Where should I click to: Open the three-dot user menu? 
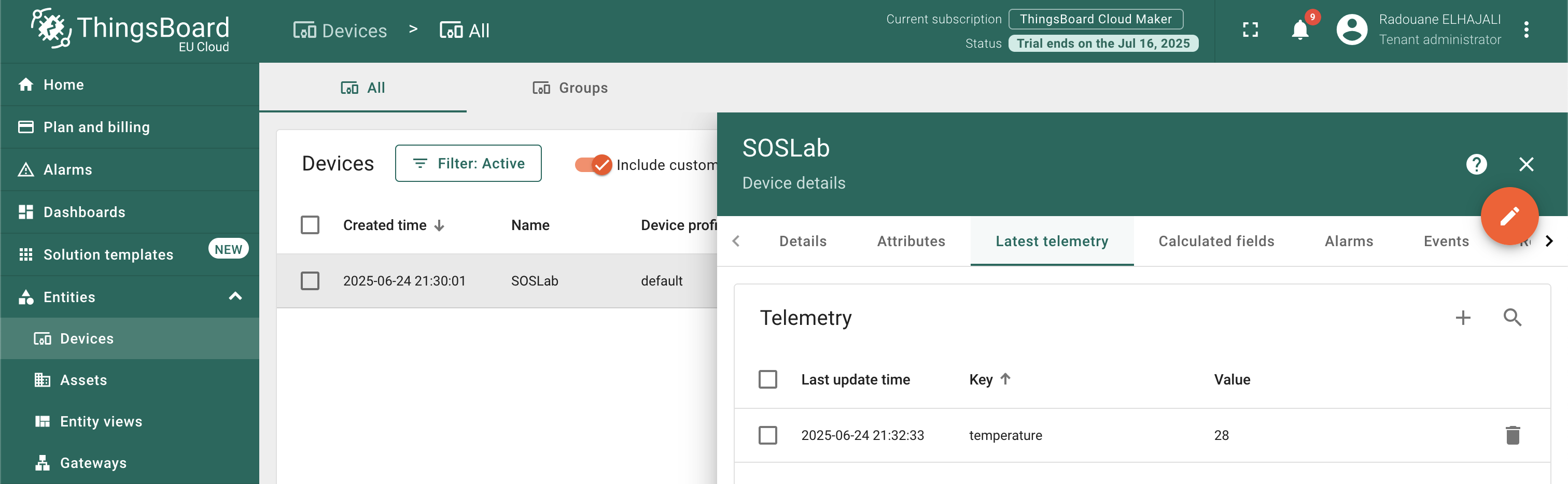tap(1527, 30)
